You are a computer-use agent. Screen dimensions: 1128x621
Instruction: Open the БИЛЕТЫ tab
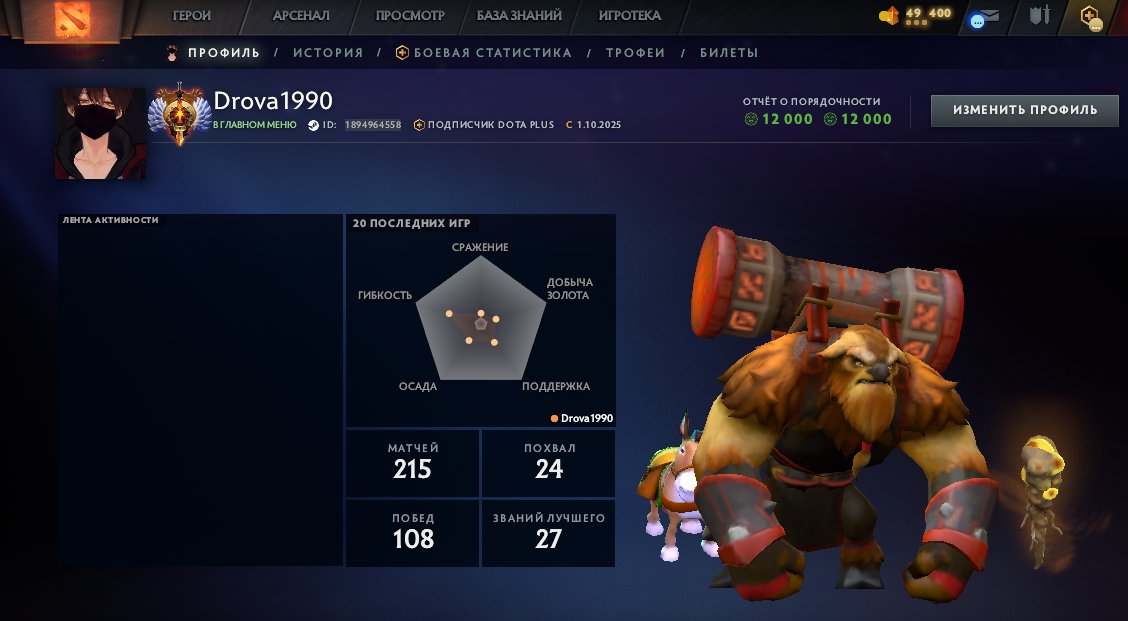point(729,53)
